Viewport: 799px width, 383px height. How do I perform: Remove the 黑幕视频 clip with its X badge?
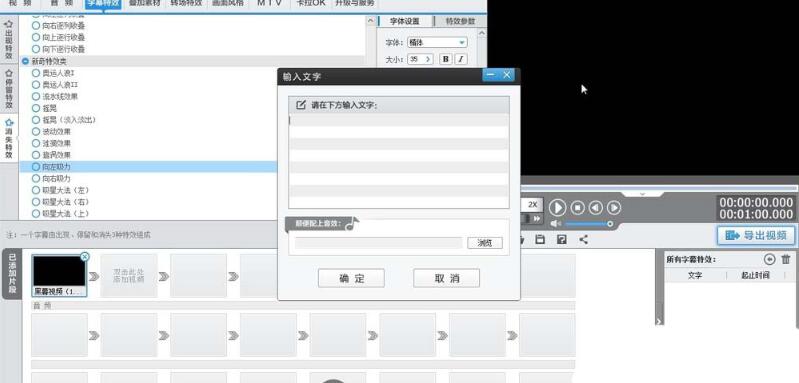click(x=85, y=257)
